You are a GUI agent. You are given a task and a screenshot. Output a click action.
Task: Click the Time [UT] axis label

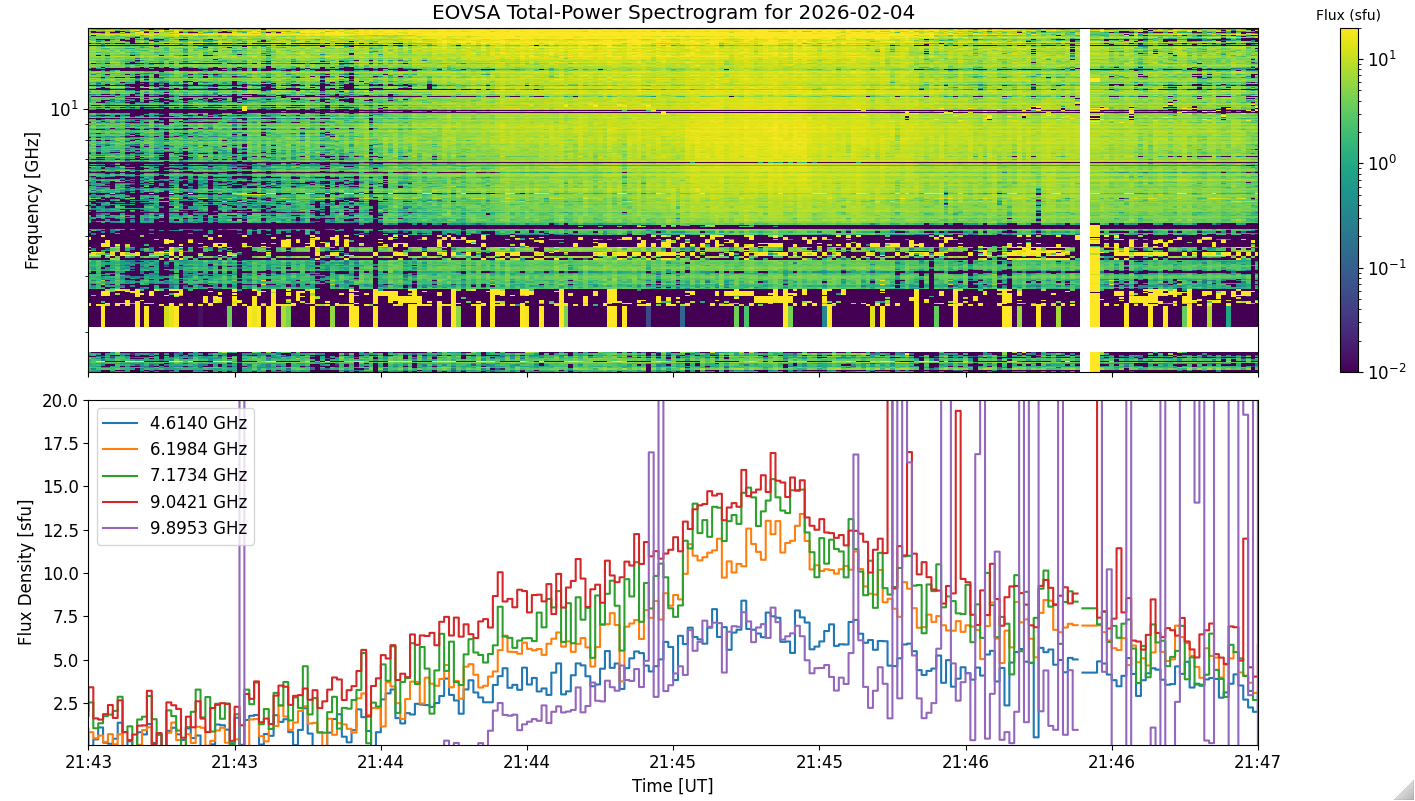coord(673,786)
